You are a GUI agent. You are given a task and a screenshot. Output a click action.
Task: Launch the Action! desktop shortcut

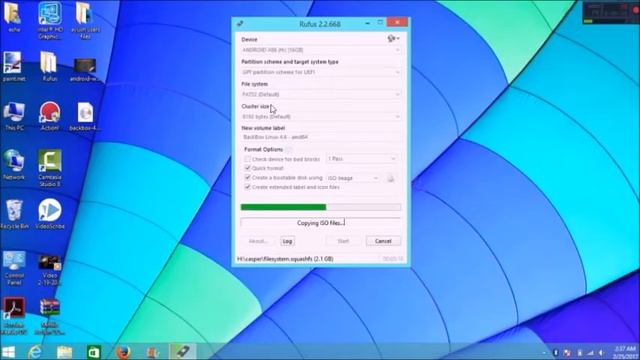(50, 116)
